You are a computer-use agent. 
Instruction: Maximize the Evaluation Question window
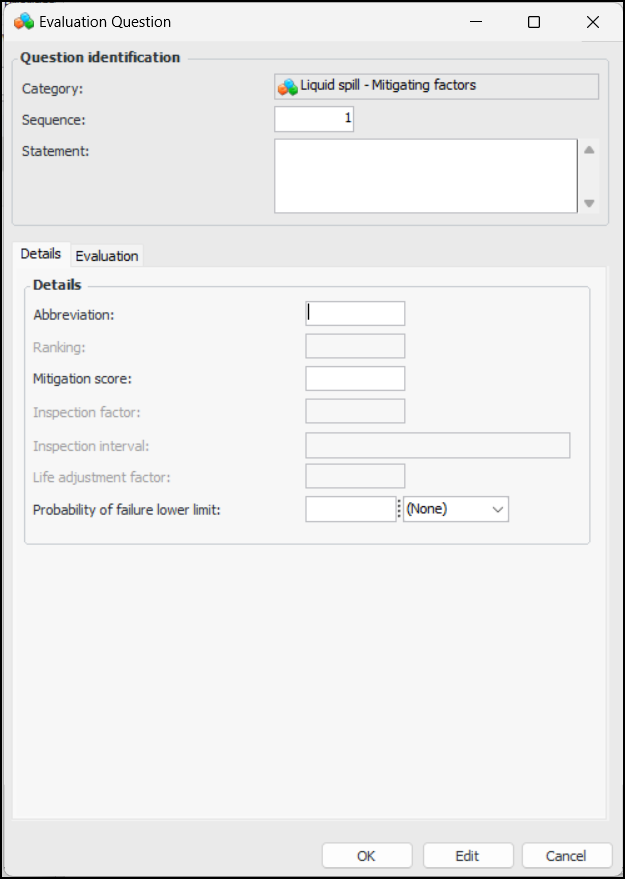pos(534,22)
